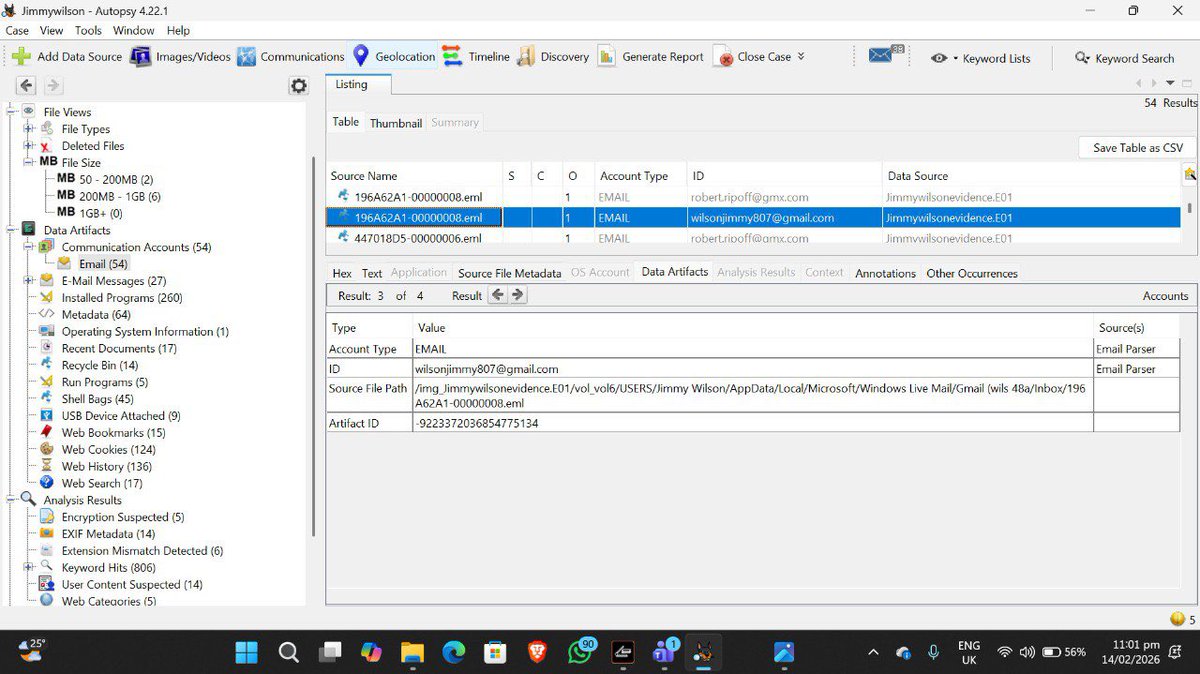Click the Close Case button
Image resolution: width=1200 pixels, height=674 pixels.
(753, 57)
